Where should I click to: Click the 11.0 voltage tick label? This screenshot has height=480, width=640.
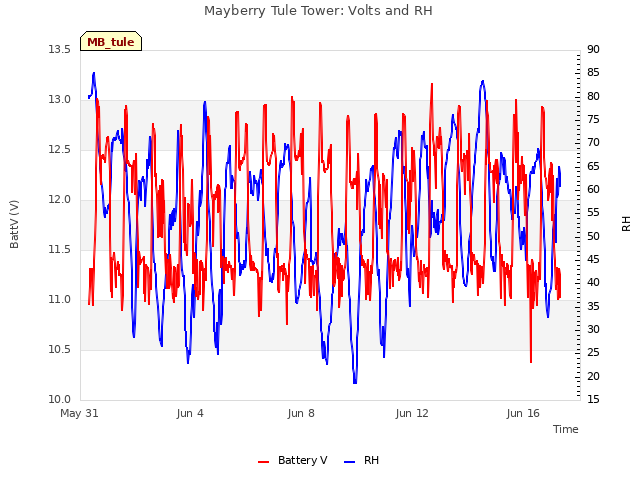coord(60,300)
